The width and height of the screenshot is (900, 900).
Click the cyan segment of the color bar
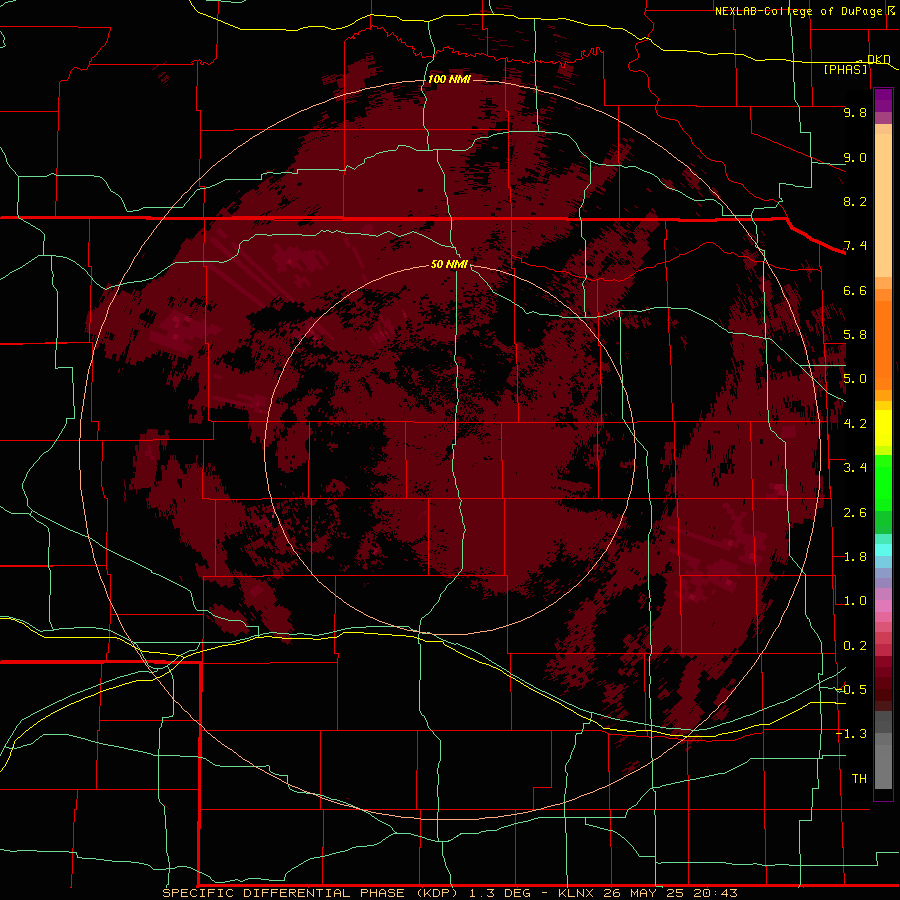click(x=883, y=550)
